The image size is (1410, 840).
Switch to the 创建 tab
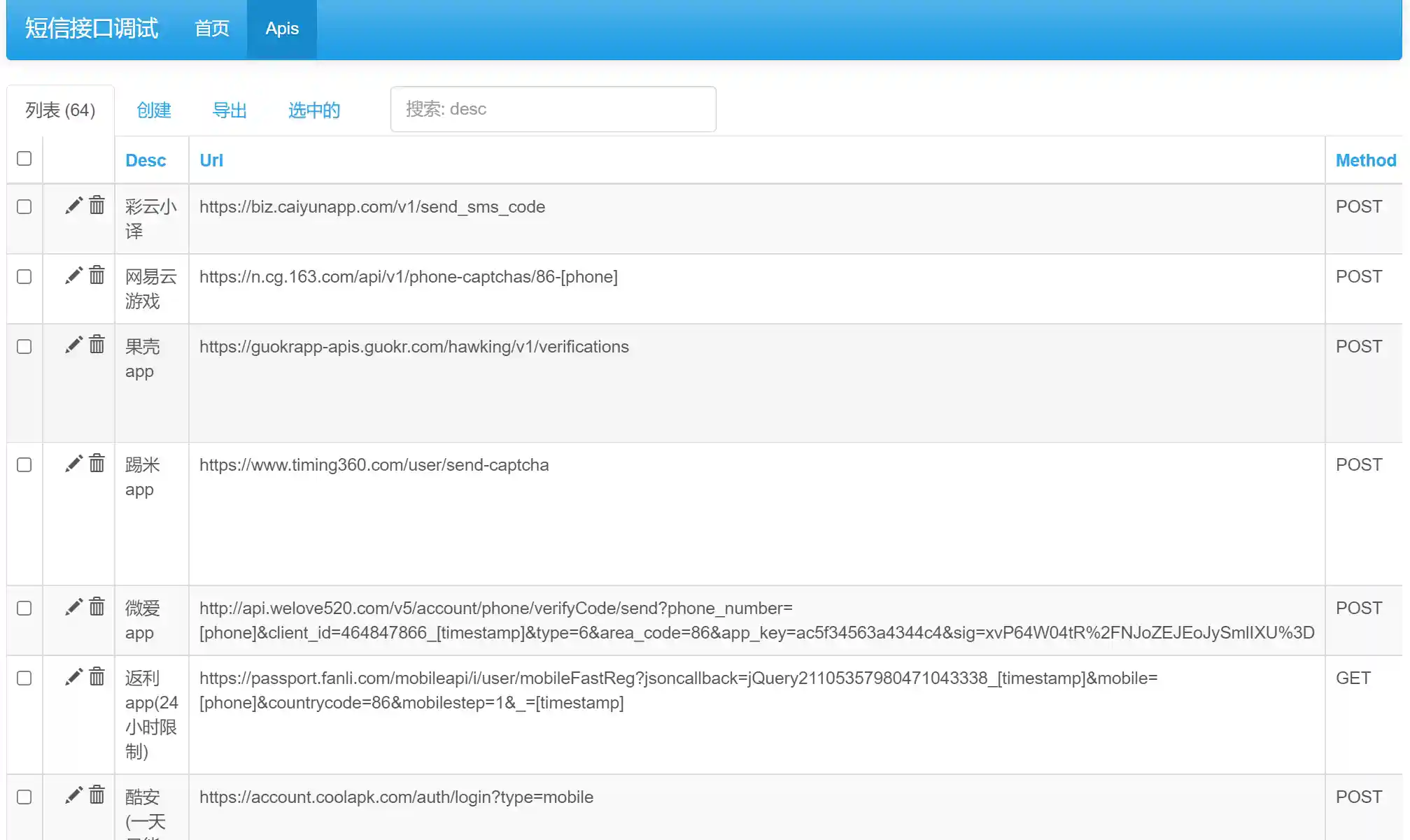coord(154,111)
